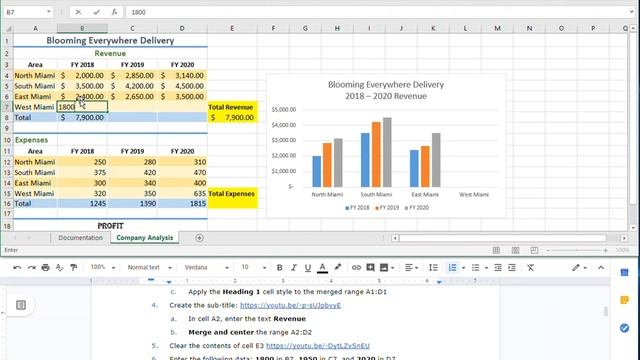Toggle the bulleted list button

[476, 268]
